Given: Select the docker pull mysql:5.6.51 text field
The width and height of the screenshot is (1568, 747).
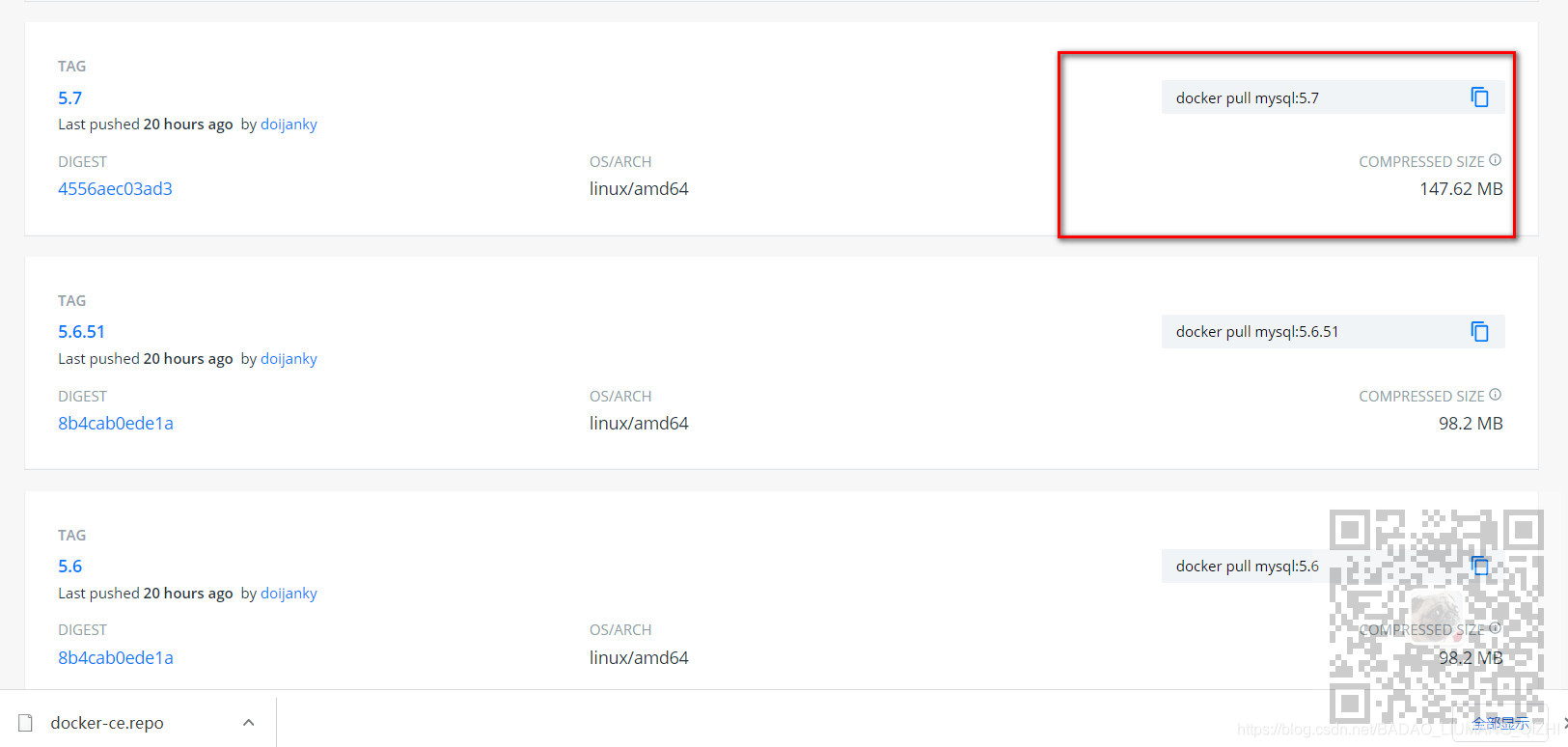Looking at the screenshot, I should tap(1333, 332).
